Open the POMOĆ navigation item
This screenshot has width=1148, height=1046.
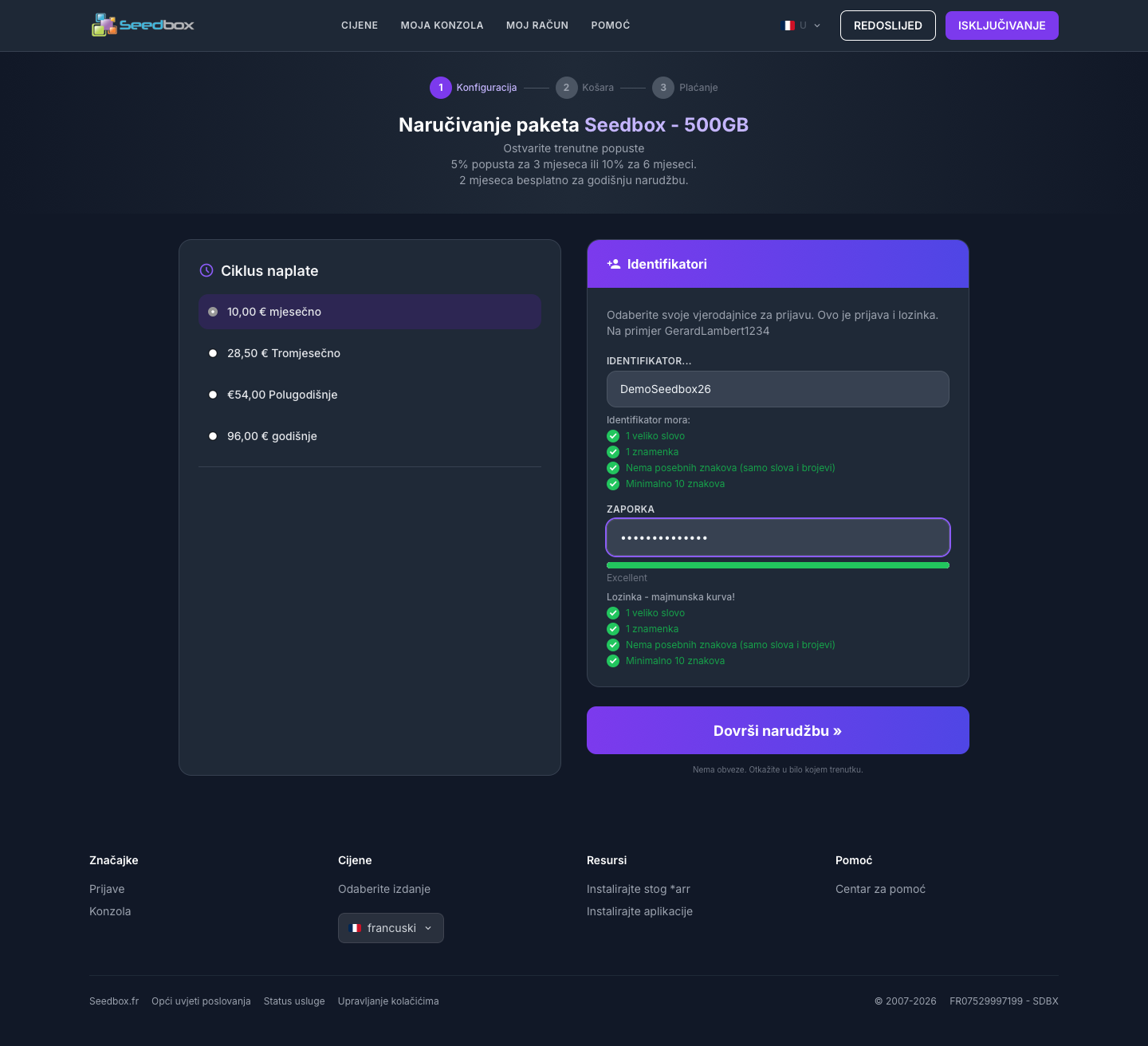(611, 26)
